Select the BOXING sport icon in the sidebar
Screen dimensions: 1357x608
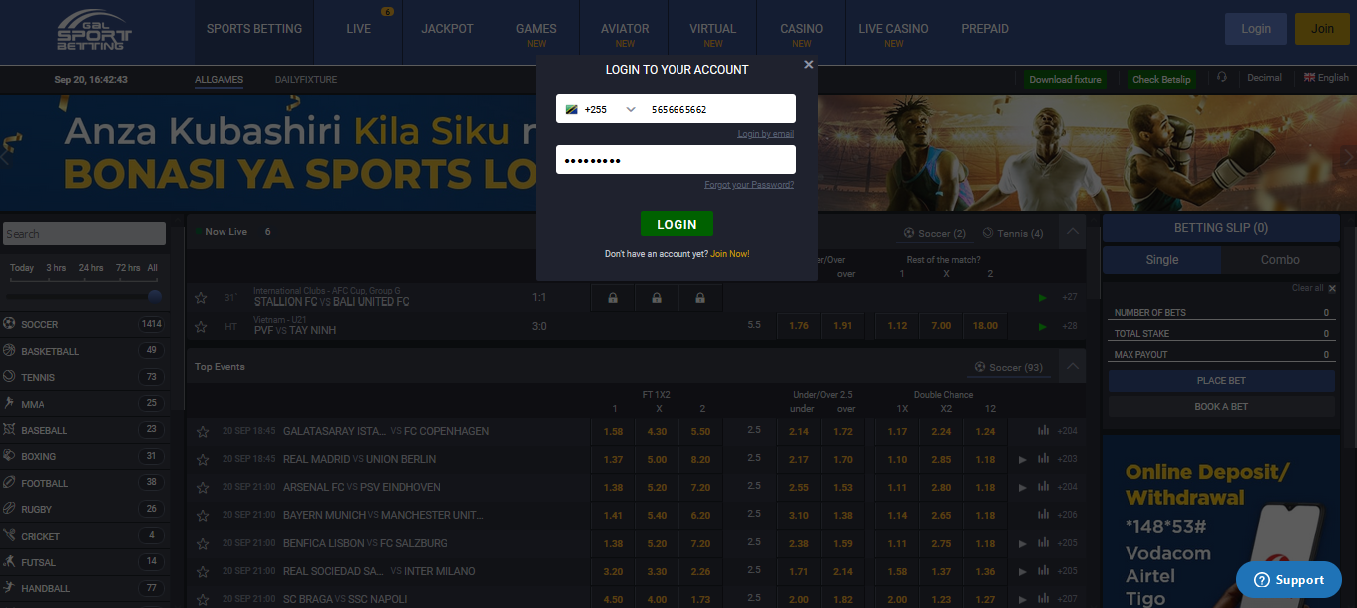click(10, 456)
